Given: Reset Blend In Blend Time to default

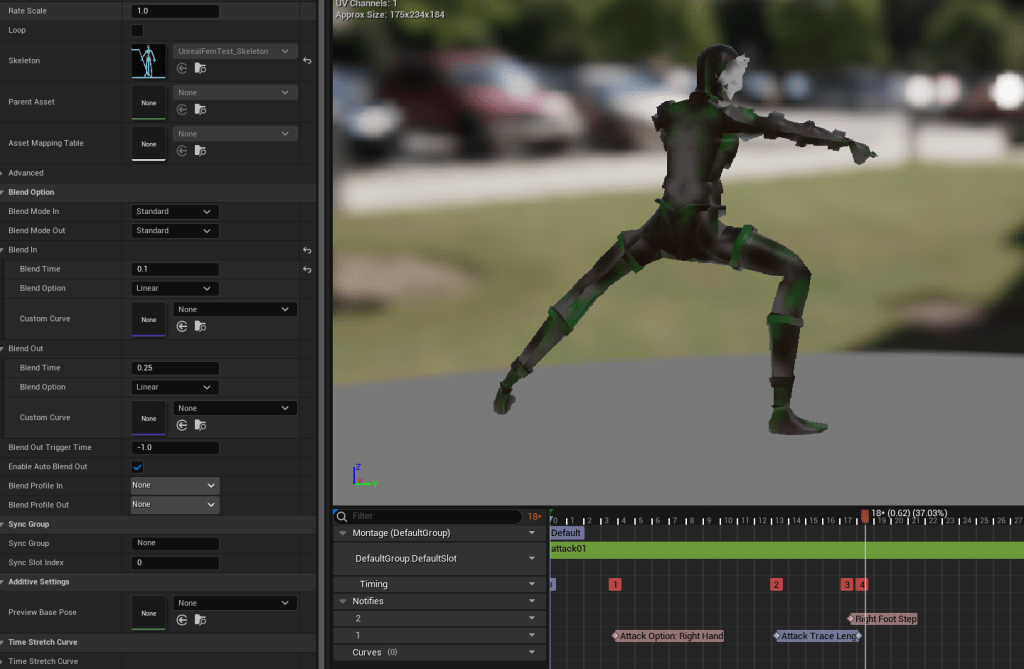Looking at the screenshot, I should point(307,270).
